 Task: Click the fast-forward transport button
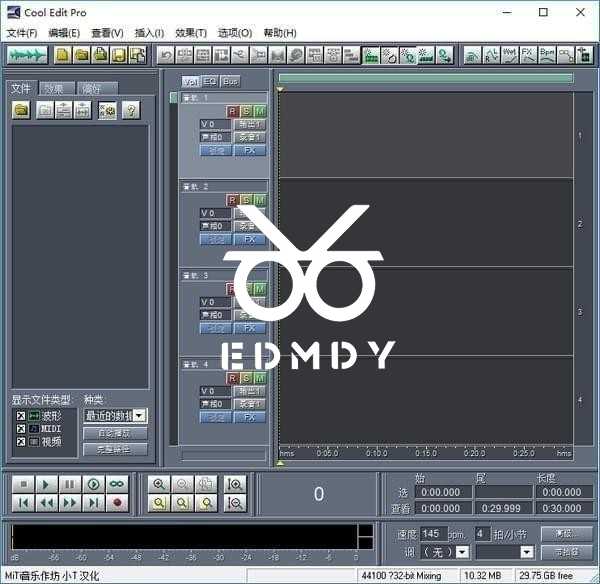[70, 502]
